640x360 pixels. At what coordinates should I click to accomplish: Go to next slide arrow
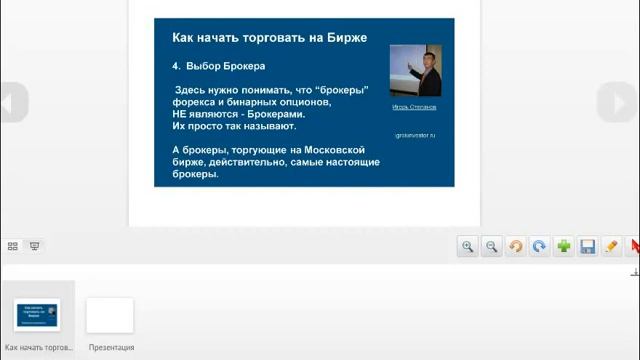(x=617, y=102)
